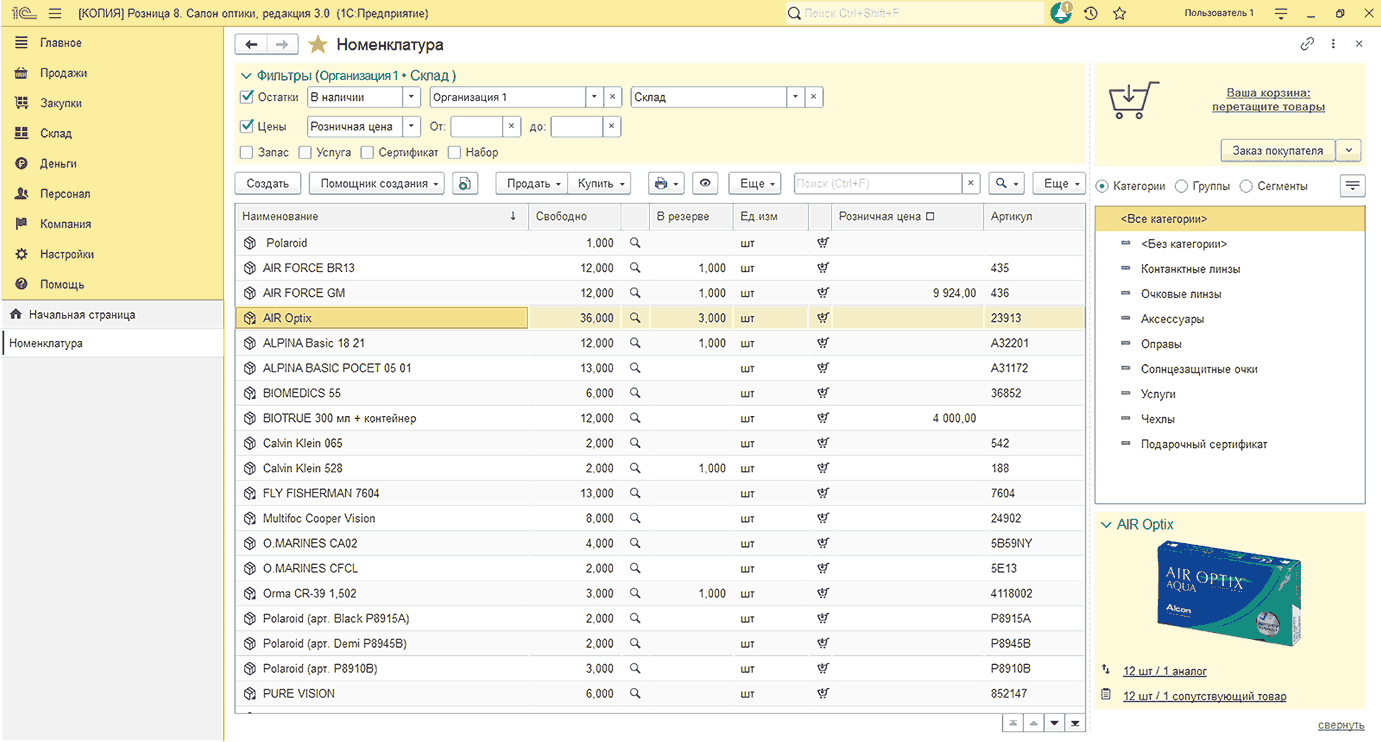
Task: Open the В наличии dropdown
Action: [411, 97]
